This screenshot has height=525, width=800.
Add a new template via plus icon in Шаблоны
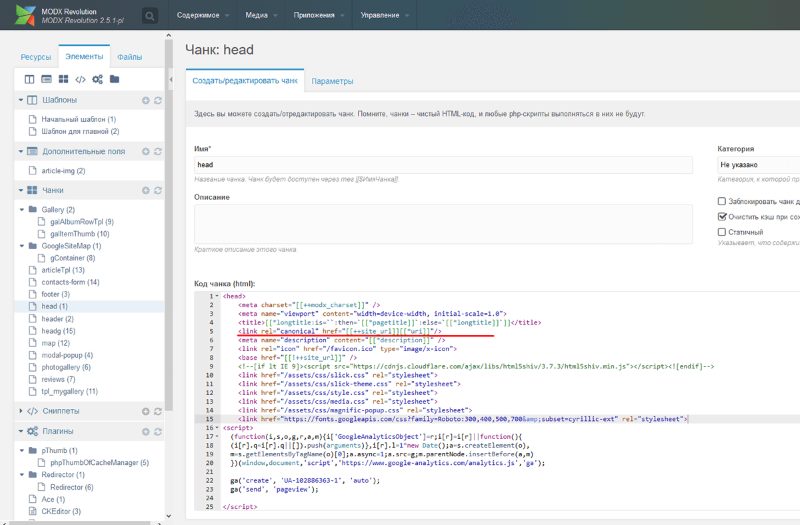[x=145, y=101]
